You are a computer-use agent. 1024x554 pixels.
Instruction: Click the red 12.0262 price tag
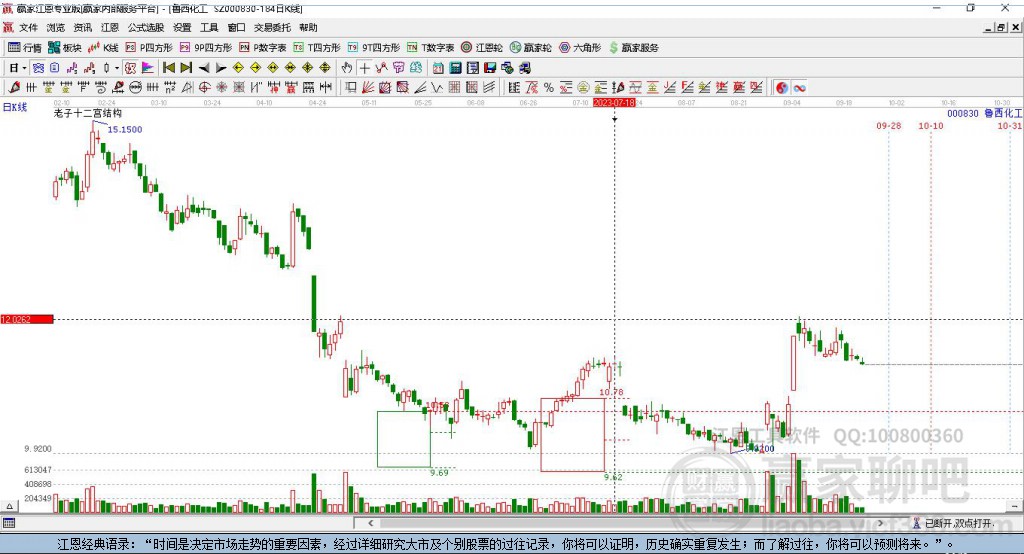[x=27, y=319]
